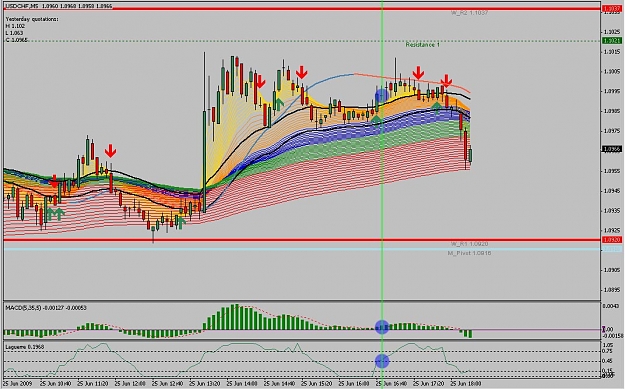Select the light blue M_Pivot horizontal line

[x=302, y=249]
